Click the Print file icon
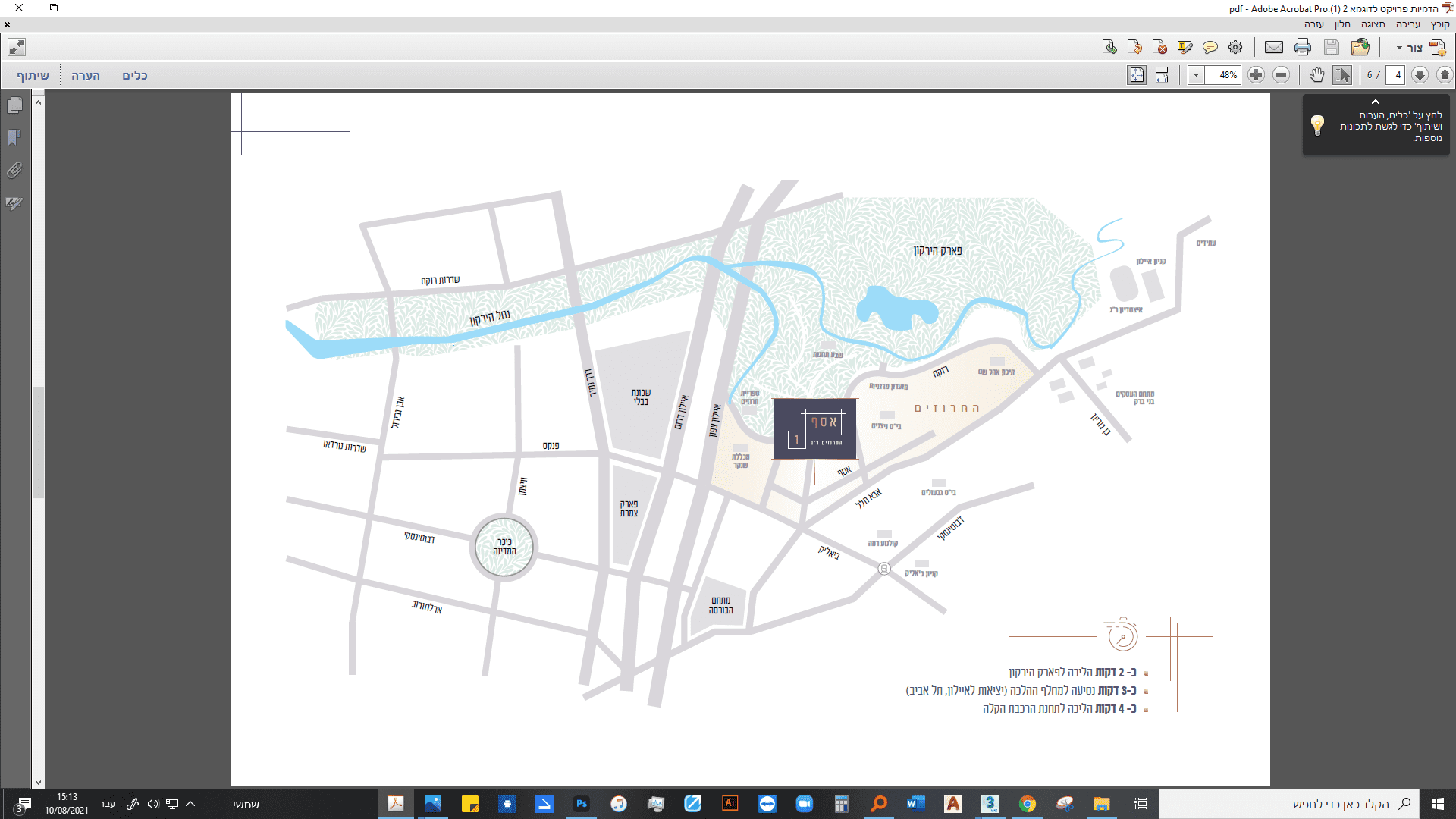The height and width of the screenshot is (819, 1456). point(1303,47)
